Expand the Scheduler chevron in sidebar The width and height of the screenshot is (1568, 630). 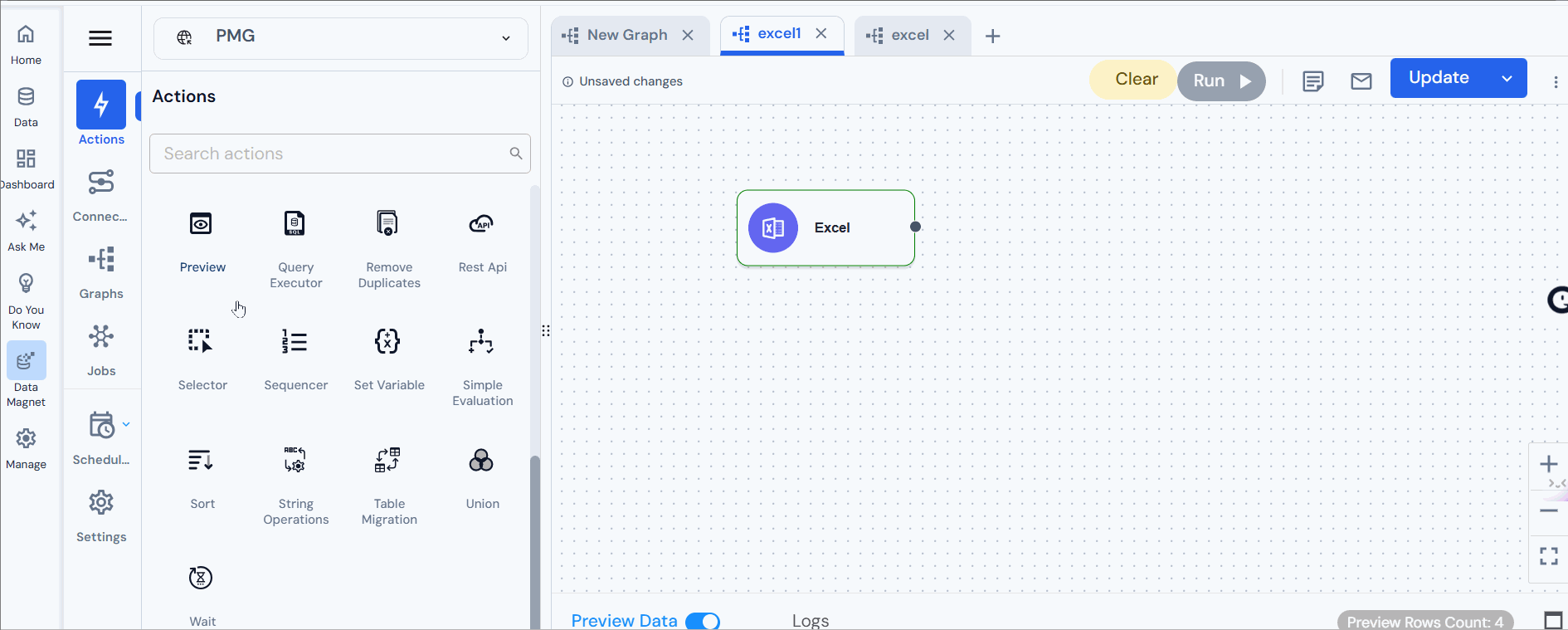coord(126,424)
